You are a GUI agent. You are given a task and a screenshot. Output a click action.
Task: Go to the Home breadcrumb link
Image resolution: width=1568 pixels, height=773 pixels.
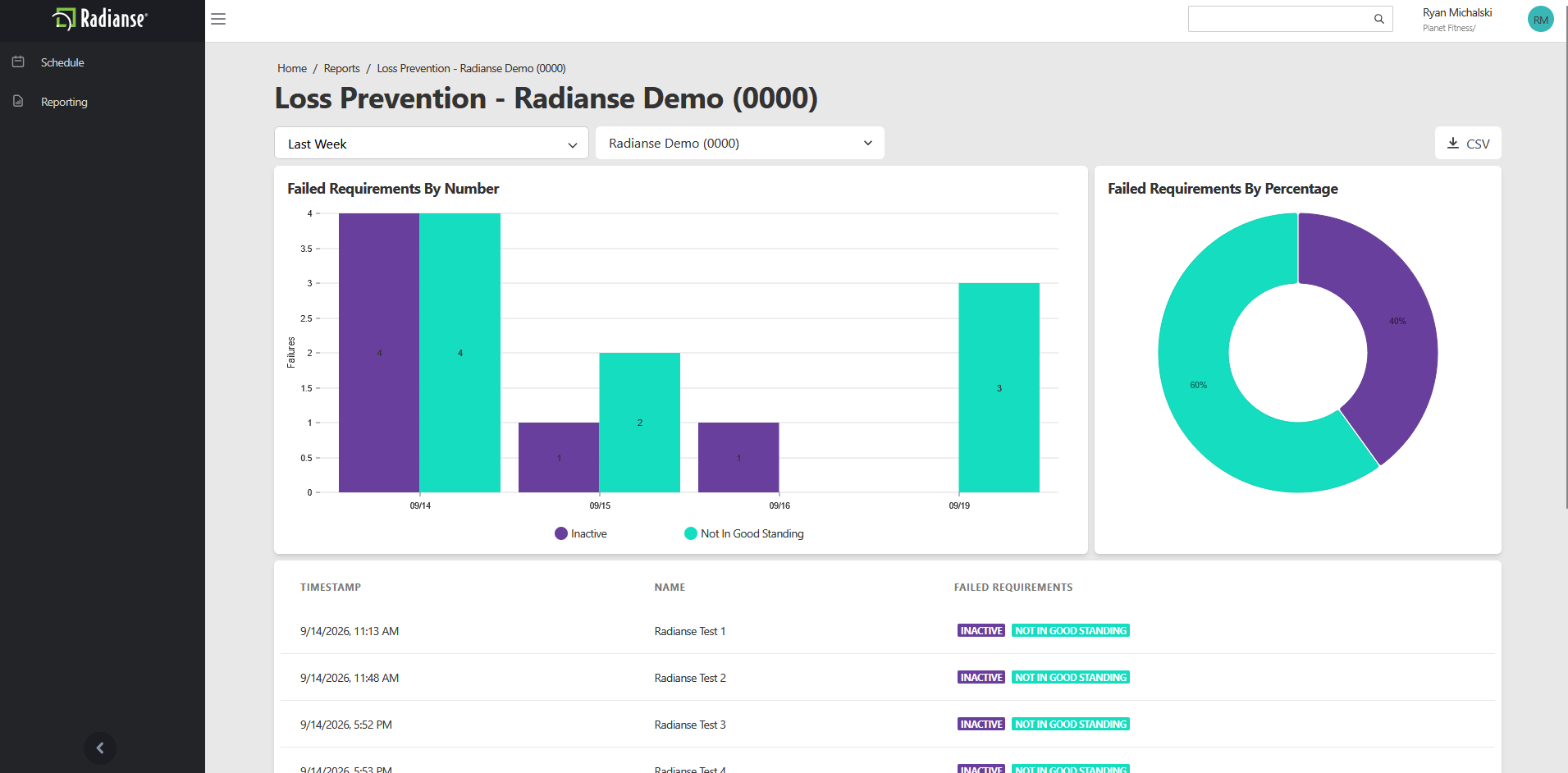pos(292,68)
